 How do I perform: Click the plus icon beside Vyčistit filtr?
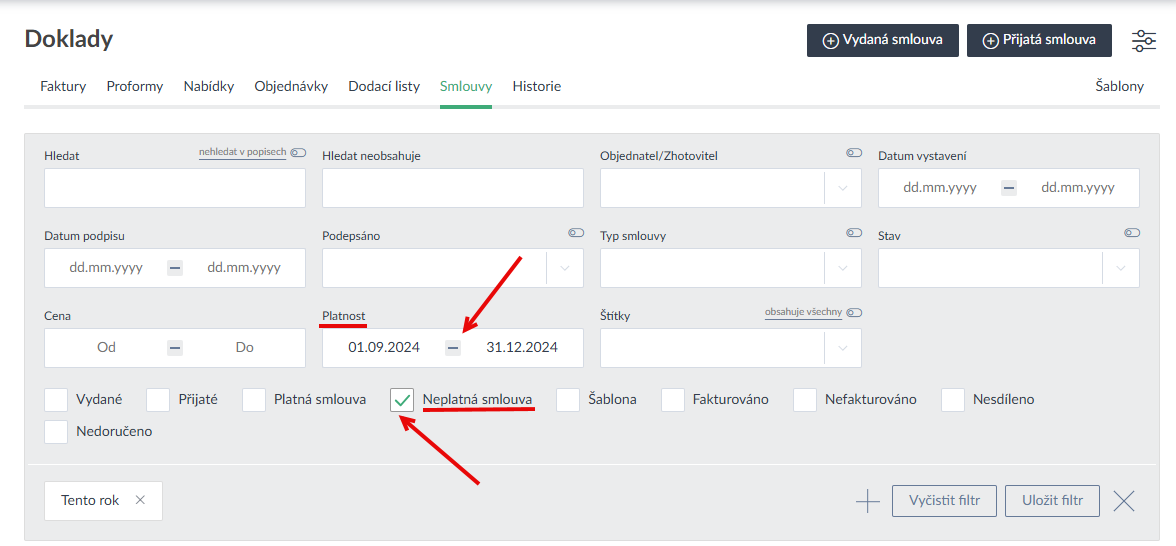tap(868, 501)
